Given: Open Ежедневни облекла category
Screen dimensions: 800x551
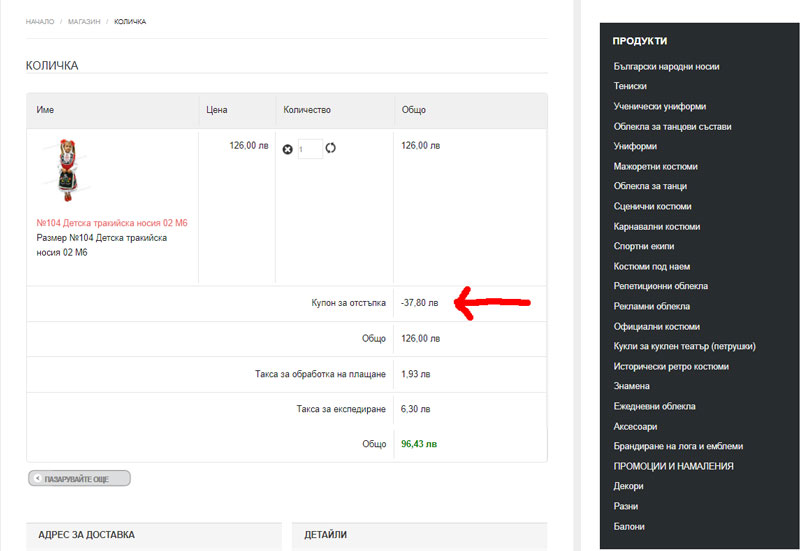Looking at the screenshot, I should point(655,407).
